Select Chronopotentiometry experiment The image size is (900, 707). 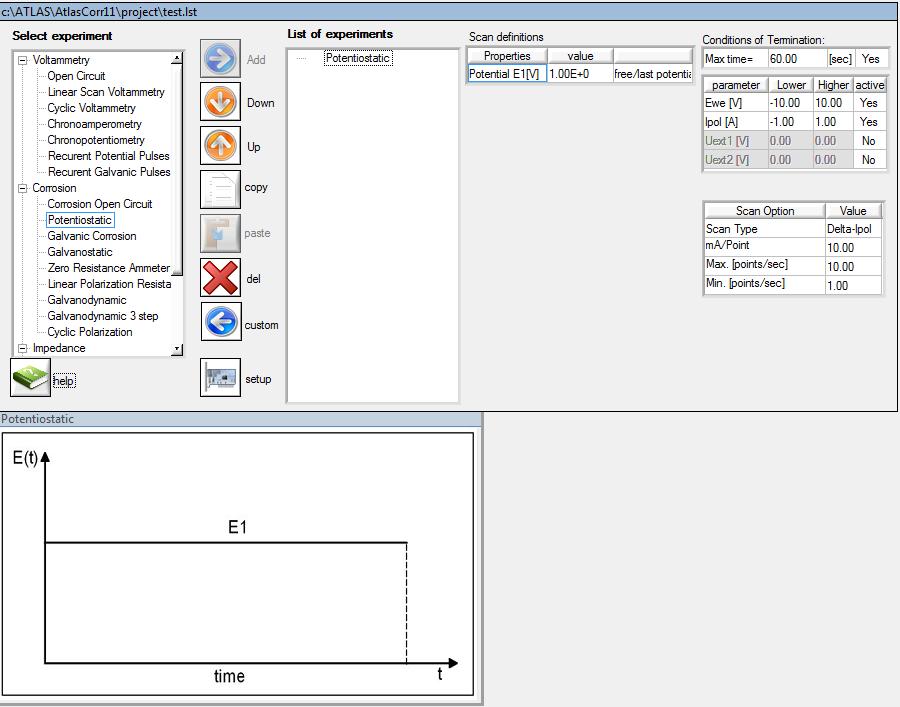pyautogui.click(x=96, y=140)
